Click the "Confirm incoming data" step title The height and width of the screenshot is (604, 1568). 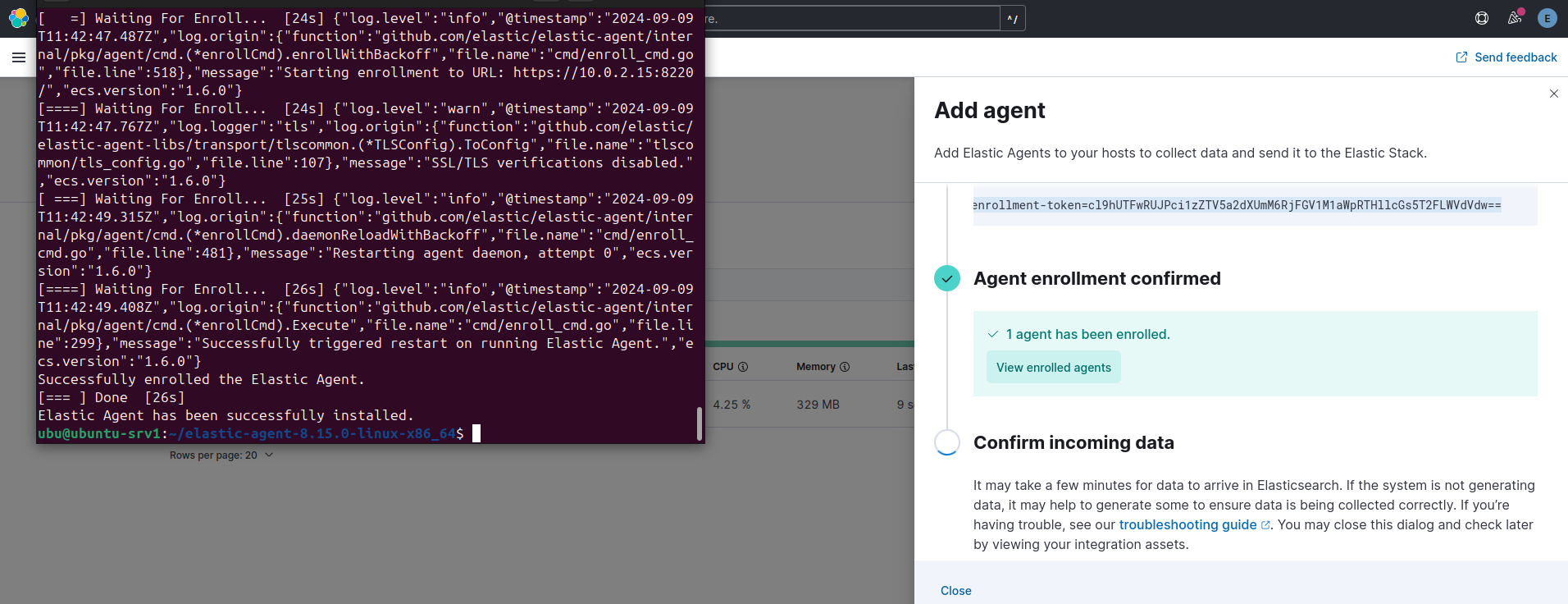tap(1073, 442)
